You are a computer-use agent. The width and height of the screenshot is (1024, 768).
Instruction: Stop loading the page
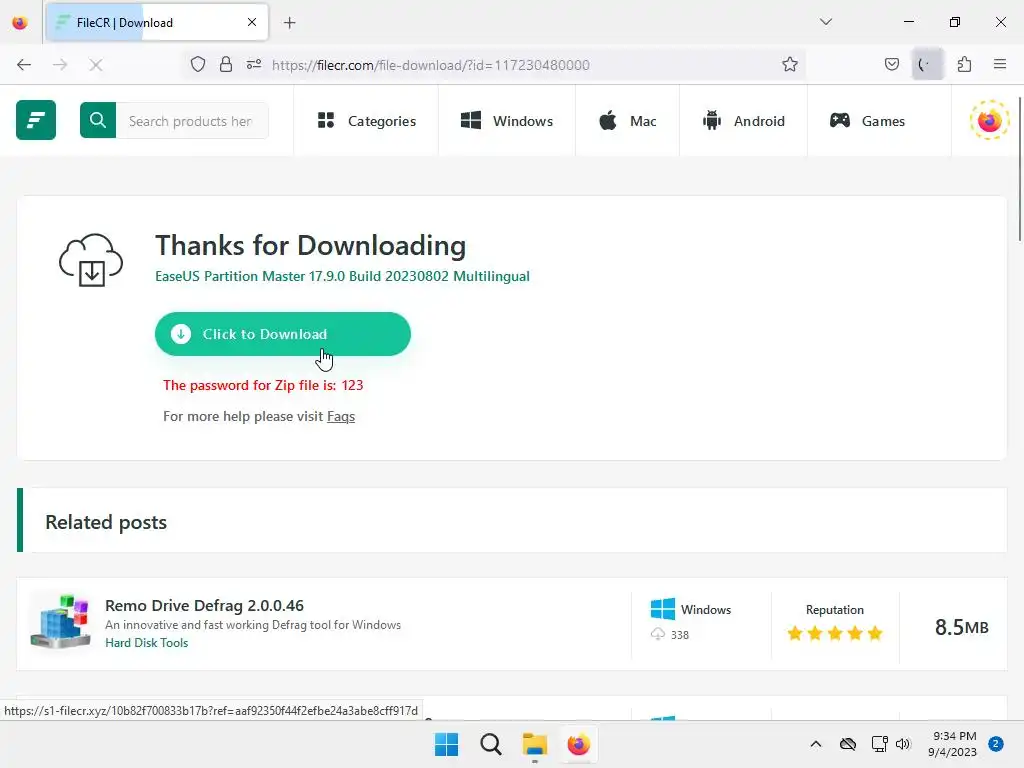pos(96,65)
